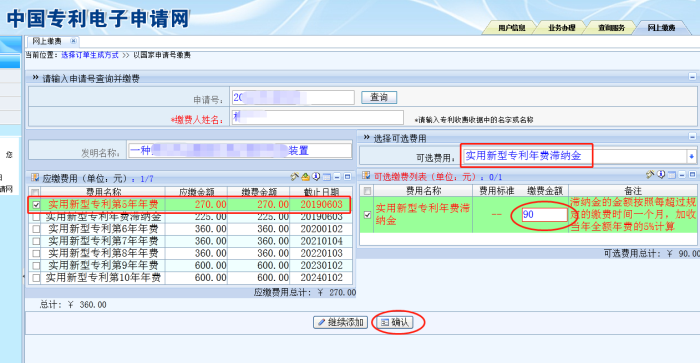Click deadline cell 20240102

tap(321, 278)
